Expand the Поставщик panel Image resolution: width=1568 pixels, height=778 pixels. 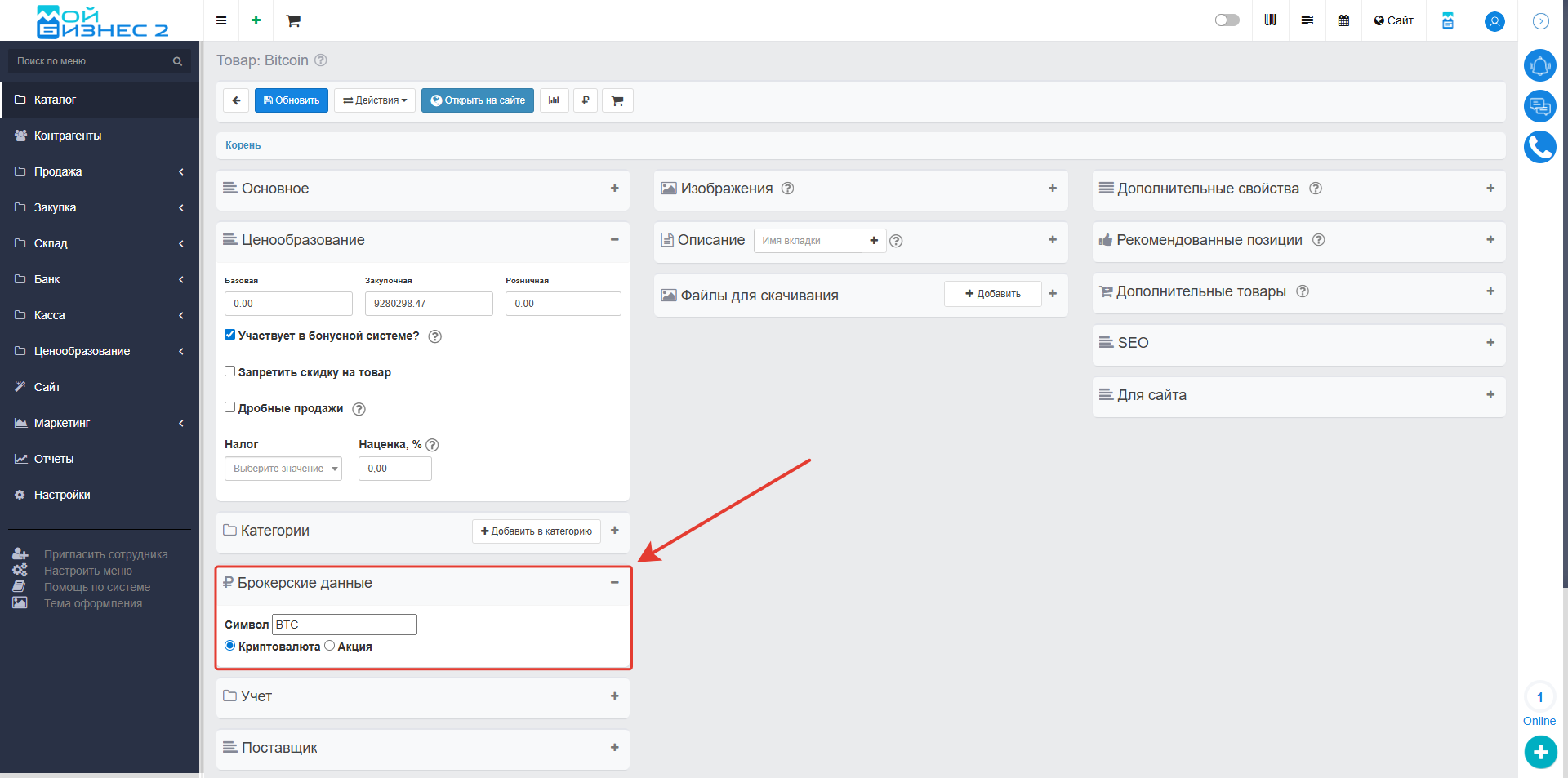coord(614,747)
